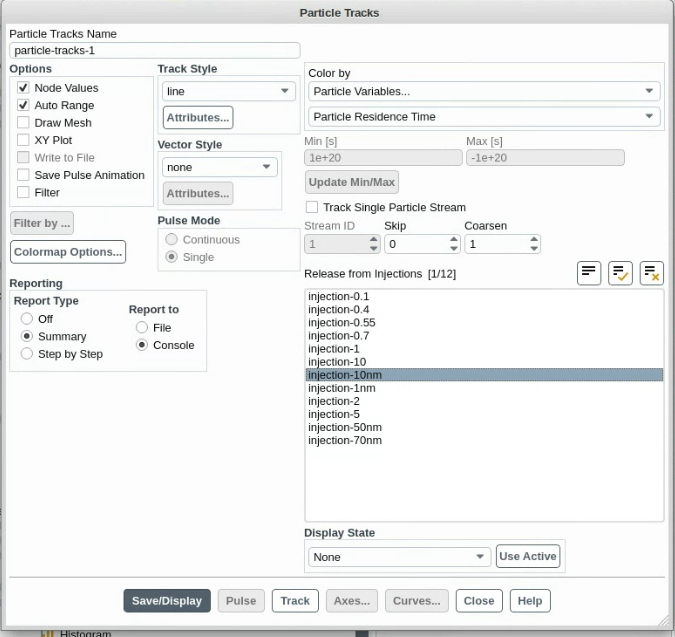675x637 pixels.
Task: Expand the Particle Variables dropdown
Action: tap(483, 91)
